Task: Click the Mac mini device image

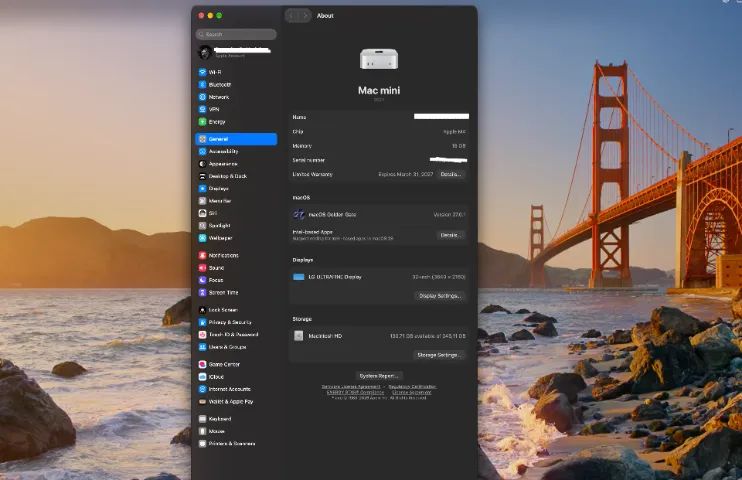Action: tap(379, 59)
